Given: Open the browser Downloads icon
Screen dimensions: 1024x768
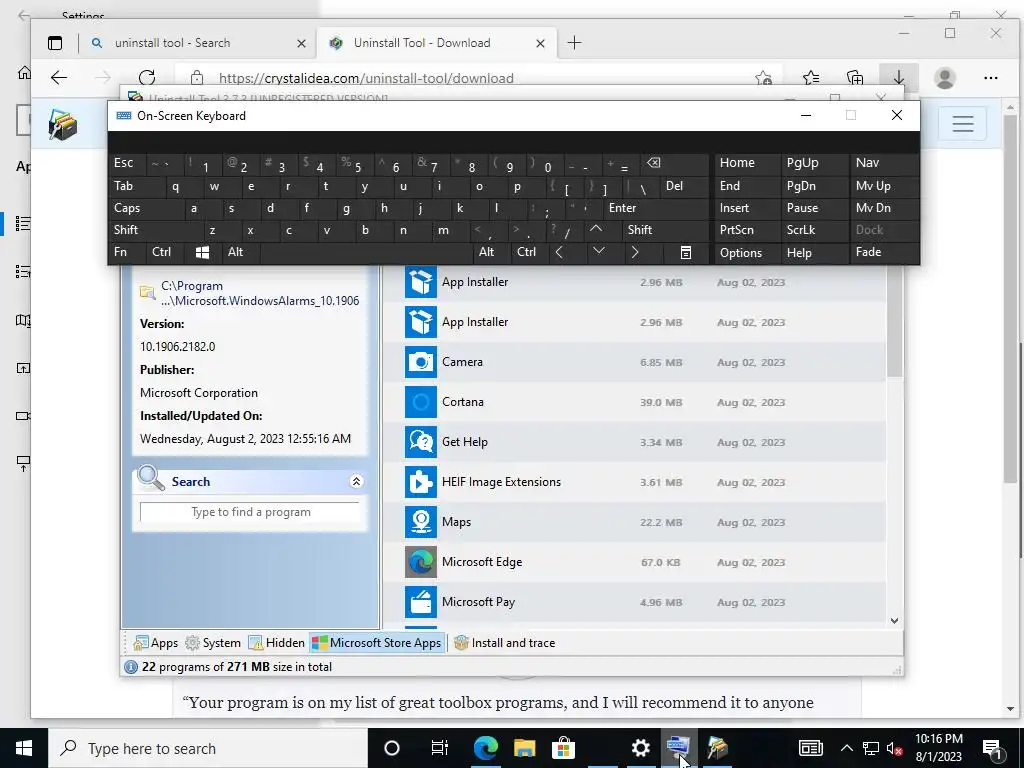Looking at the screenshot, I should tap(899, 78).
